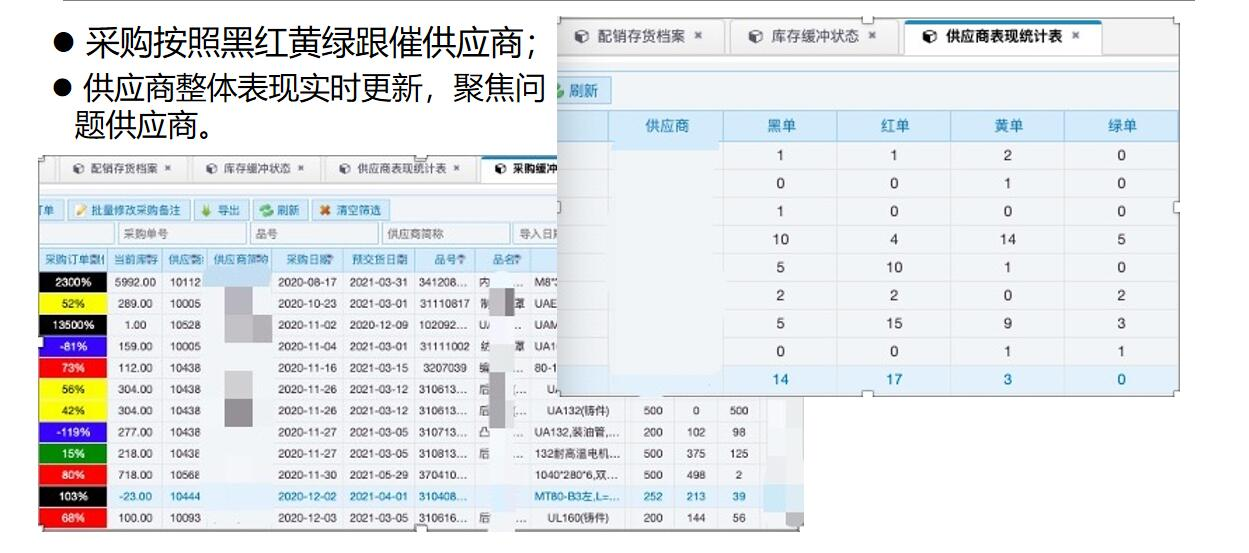Close the active 供应商表现统计表 tab

pos(1076,36)
